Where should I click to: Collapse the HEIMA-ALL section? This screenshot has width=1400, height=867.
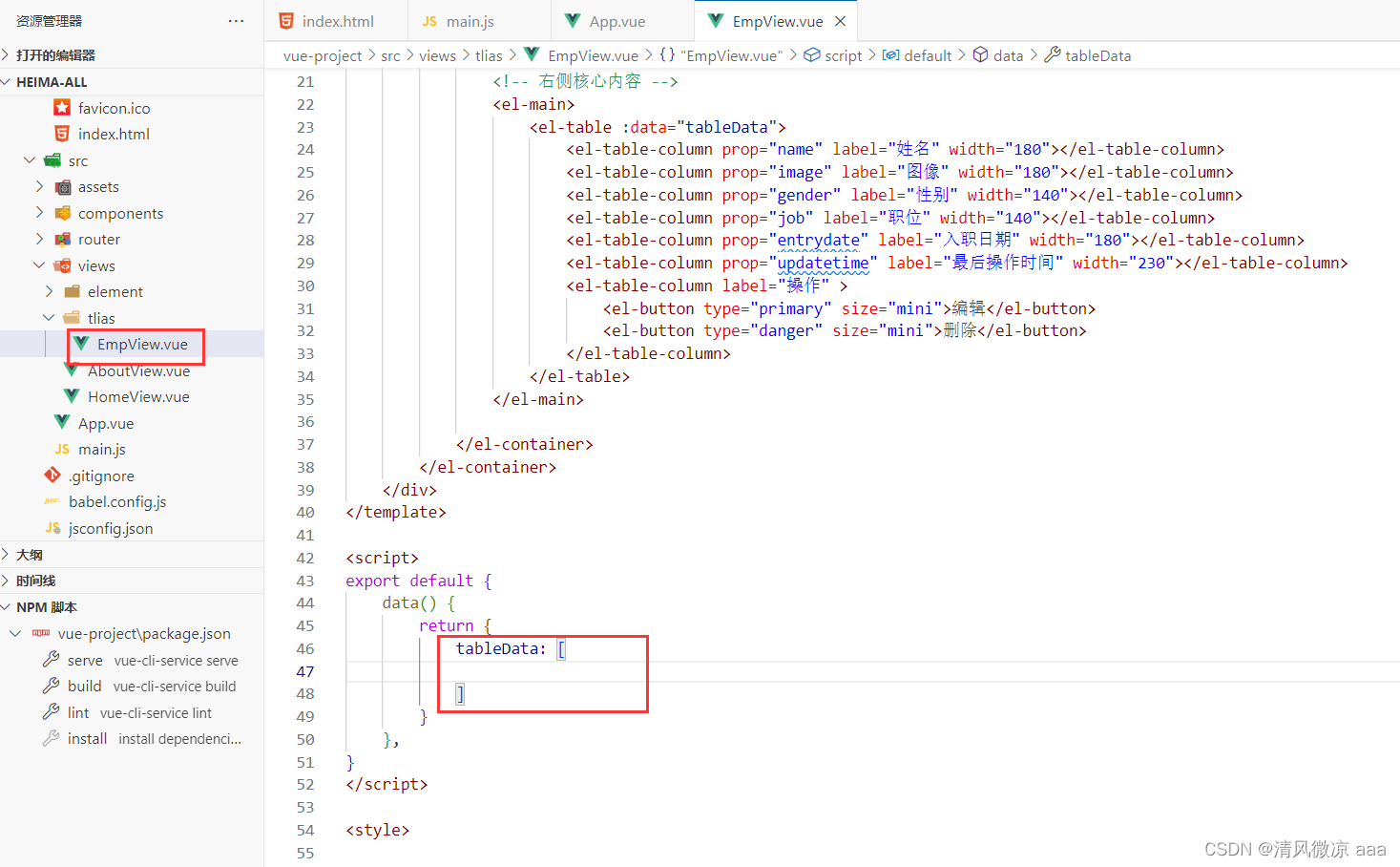click(7, 82)
